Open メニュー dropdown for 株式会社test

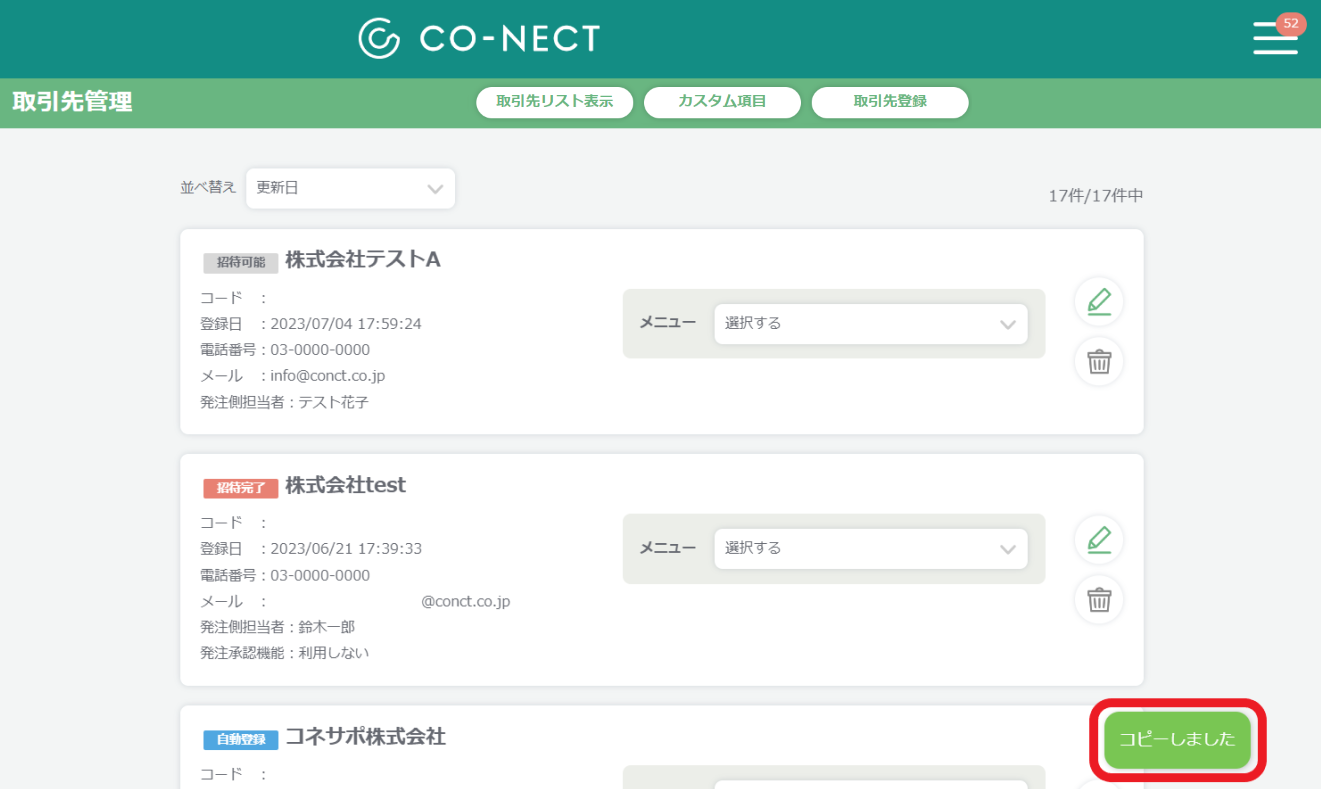coord(870,549)
